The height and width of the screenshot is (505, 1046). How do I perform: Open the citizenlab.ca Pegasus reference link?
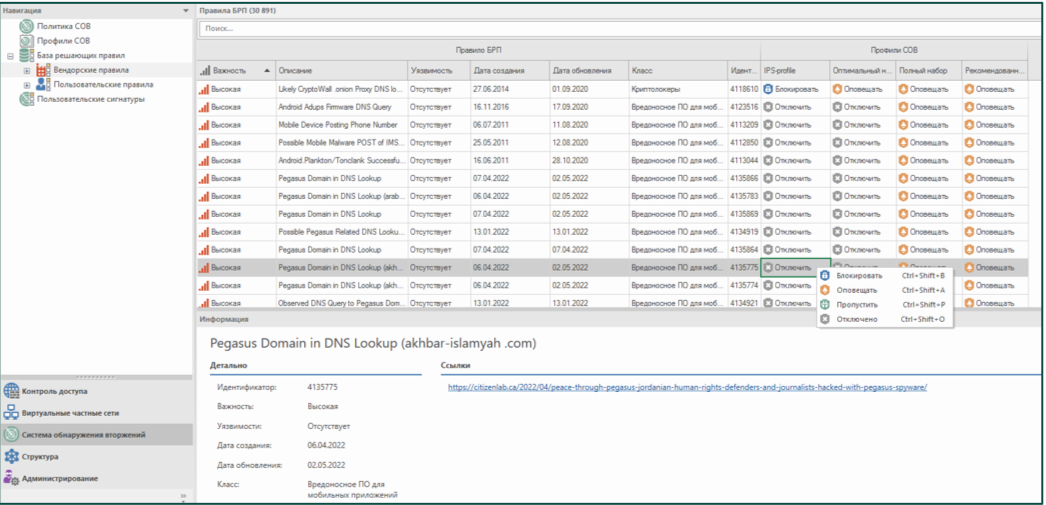click(687, 387)
